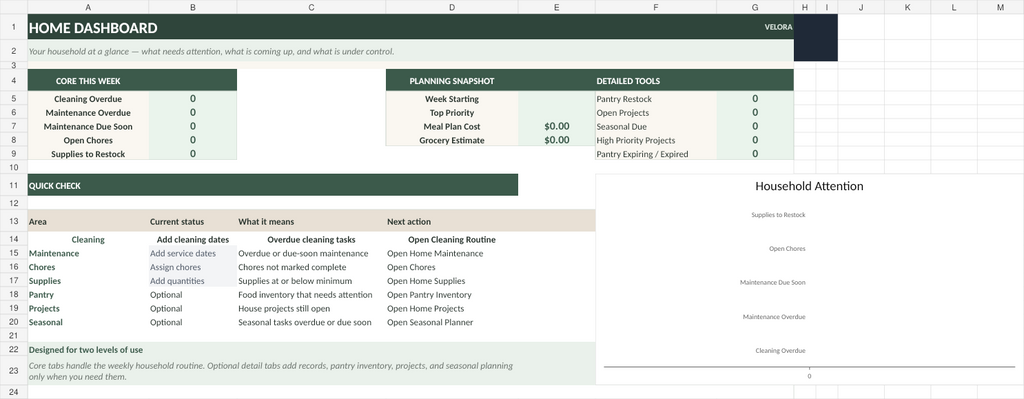
Task: Select the High Priority Projects label
Action: click(656, 140)
